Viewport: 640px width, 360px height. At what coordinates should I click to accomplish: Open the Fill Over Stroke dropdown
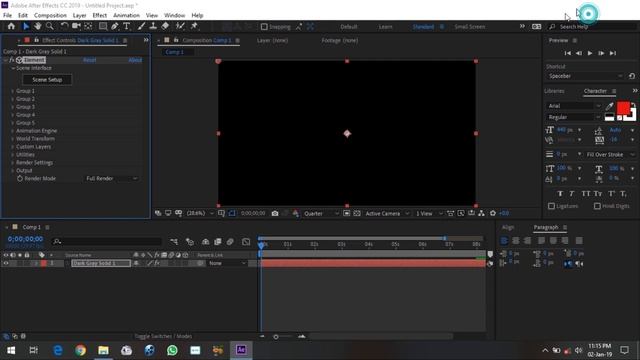610,155
